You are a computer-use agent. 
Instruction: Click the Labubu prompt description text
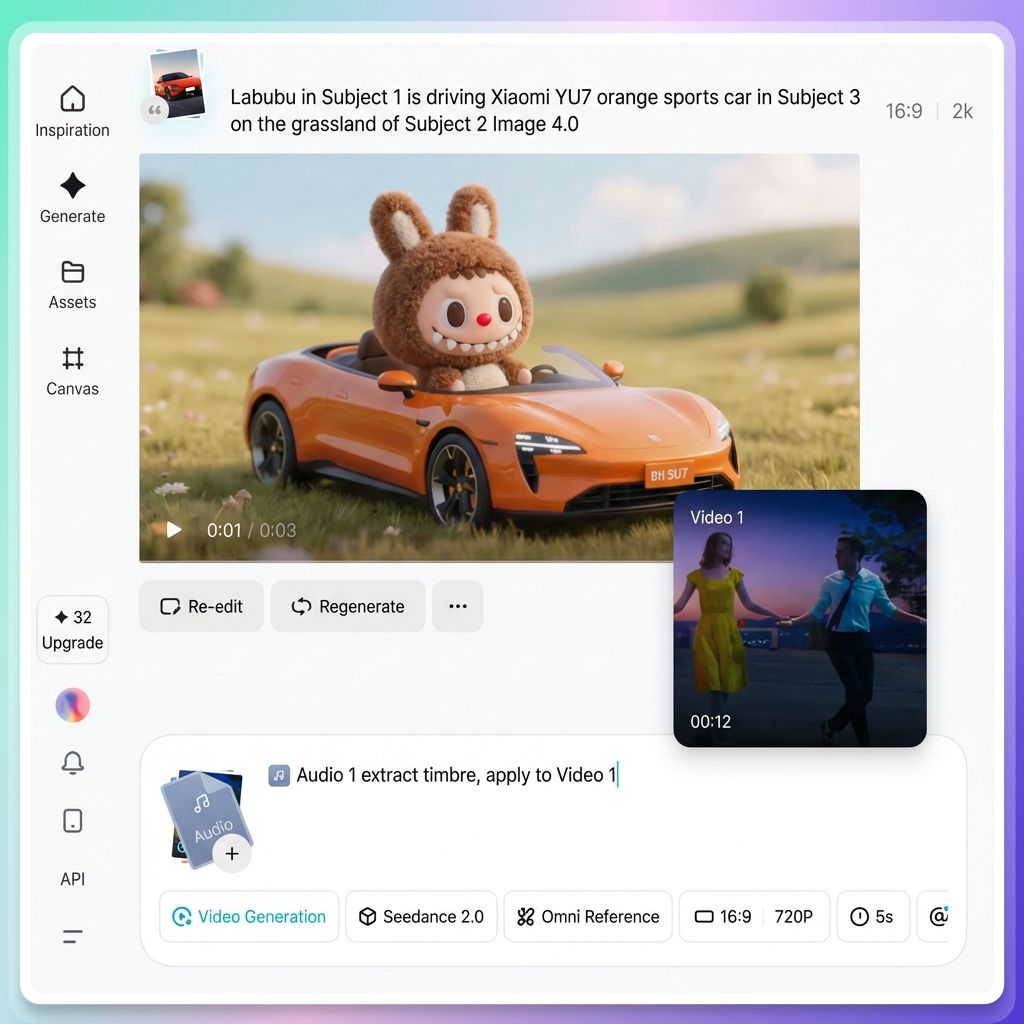pyautogui.click(x=545, y=110)
